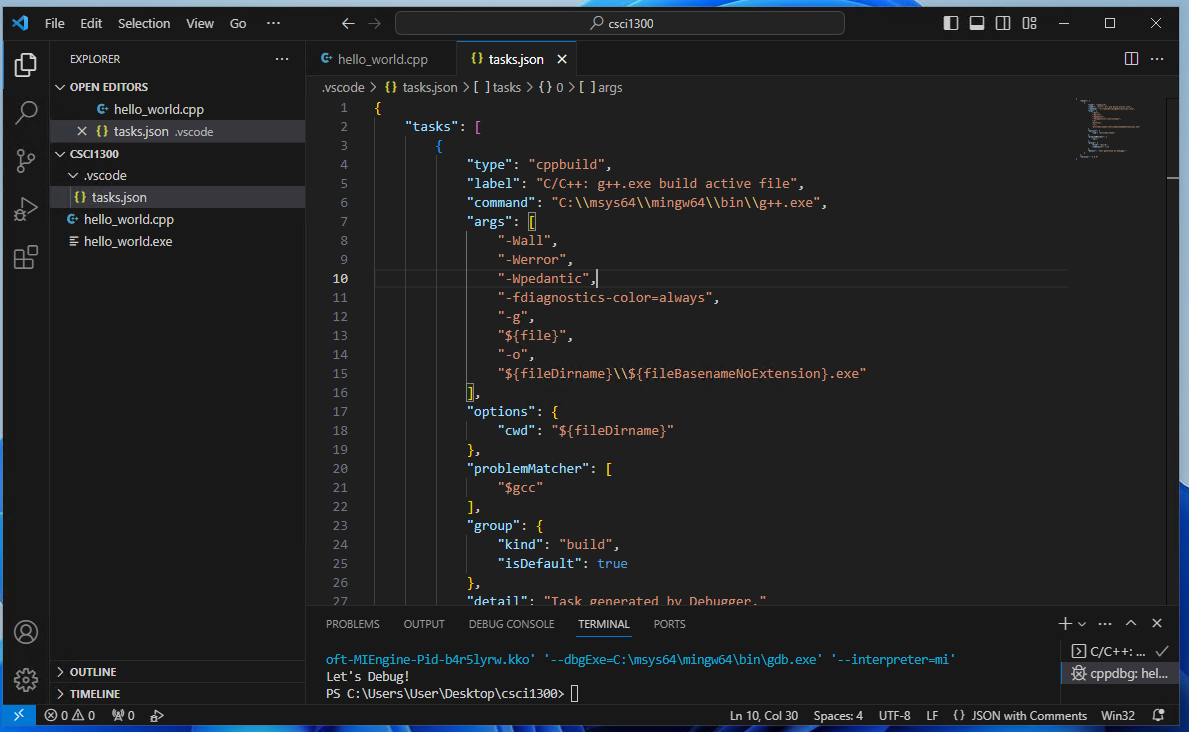
Task: Open hello_world.cpp in Open Editors list
Action: (177, 109)
